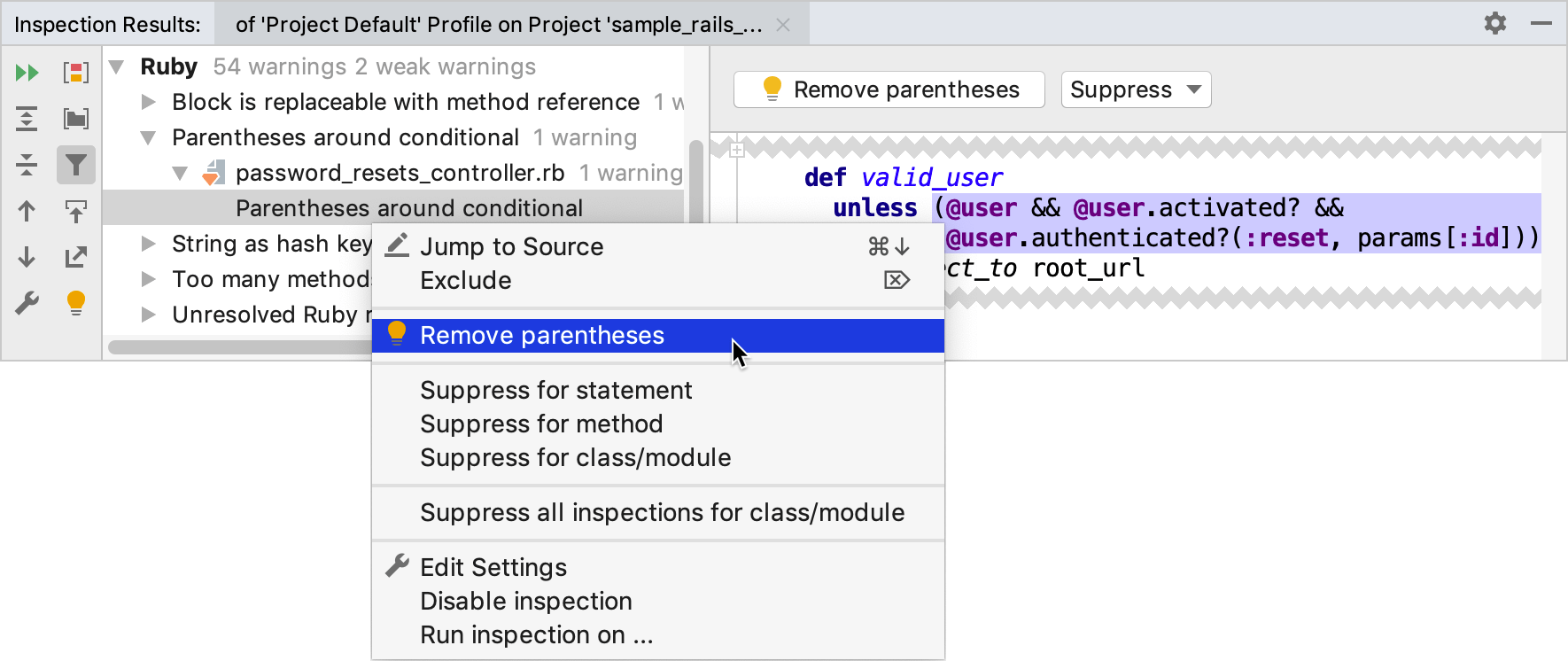Toggle the Group by directory icon

coord(76,119)
